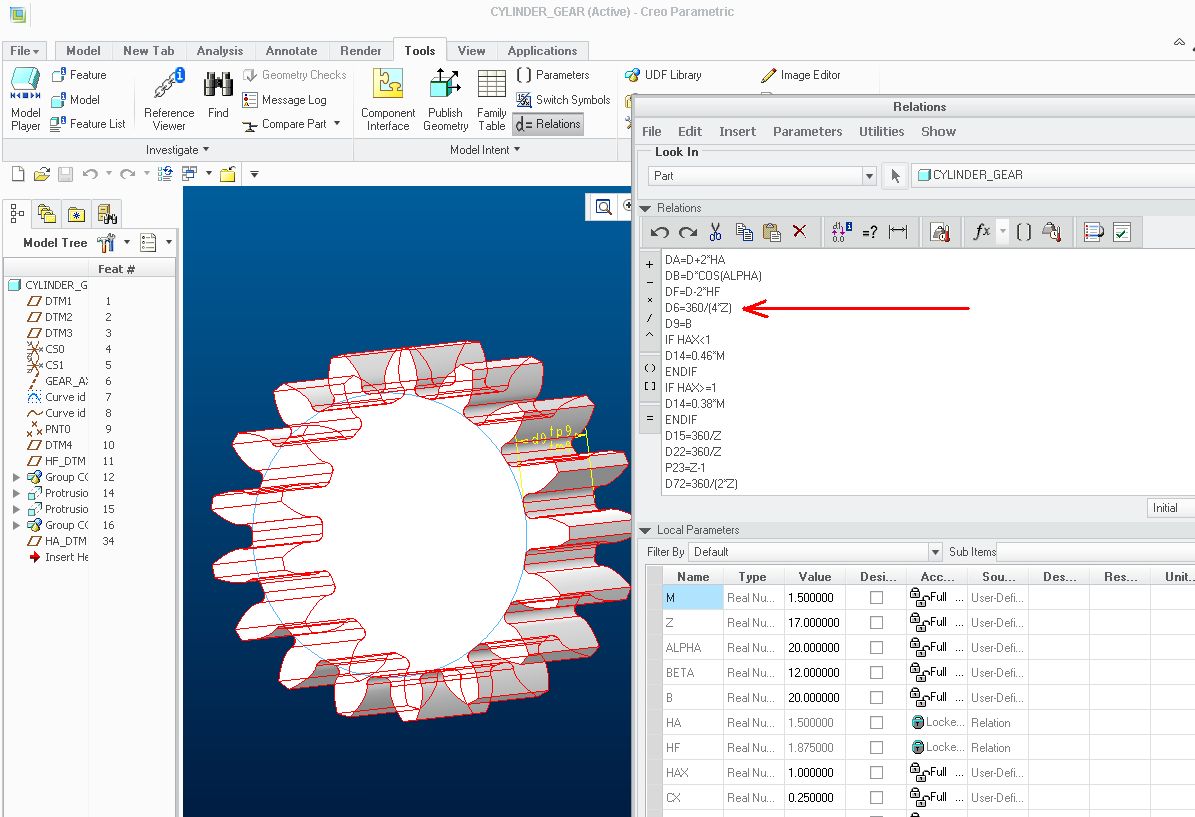This screenshot has width=1195, height=817.
Task: Check the Designate box for BETA
Action: (876, 673)
